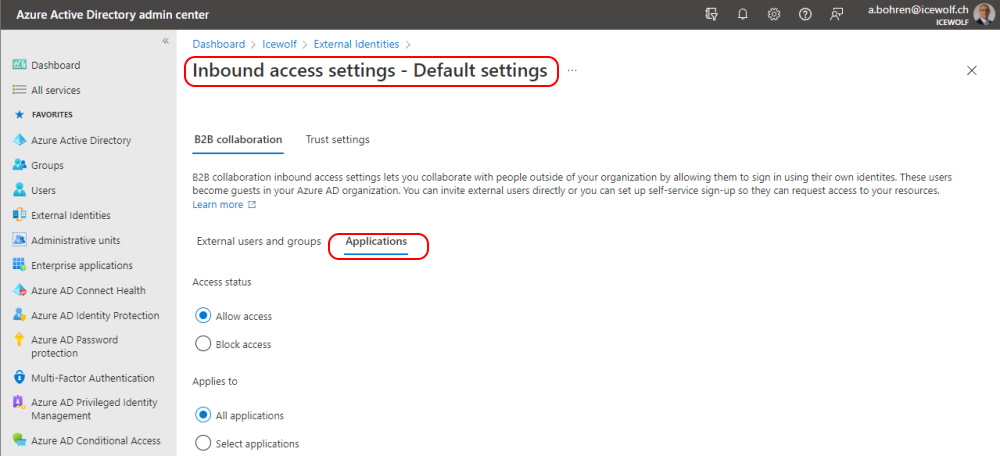1000x456 pixels.
Task: Open Groups from the sidebar
Action: 47,165
